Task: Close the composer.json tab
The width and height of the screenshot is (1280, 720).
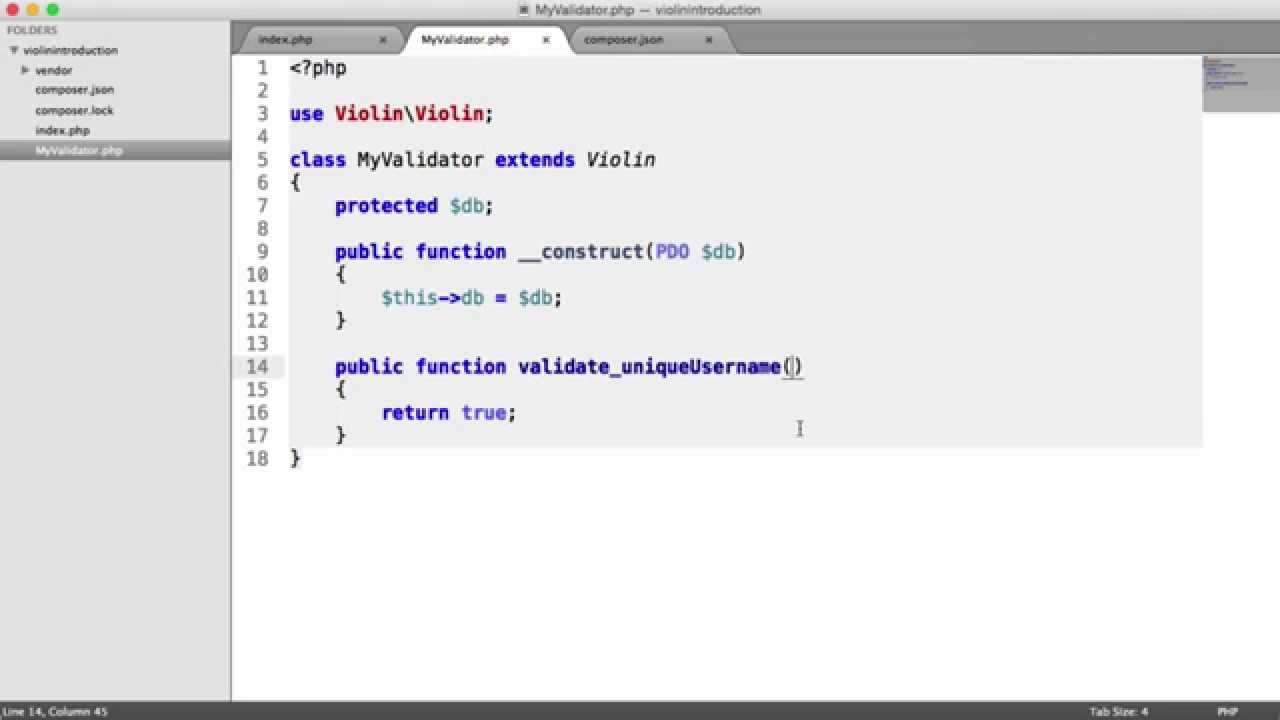Action: click(x=709, y=40)
